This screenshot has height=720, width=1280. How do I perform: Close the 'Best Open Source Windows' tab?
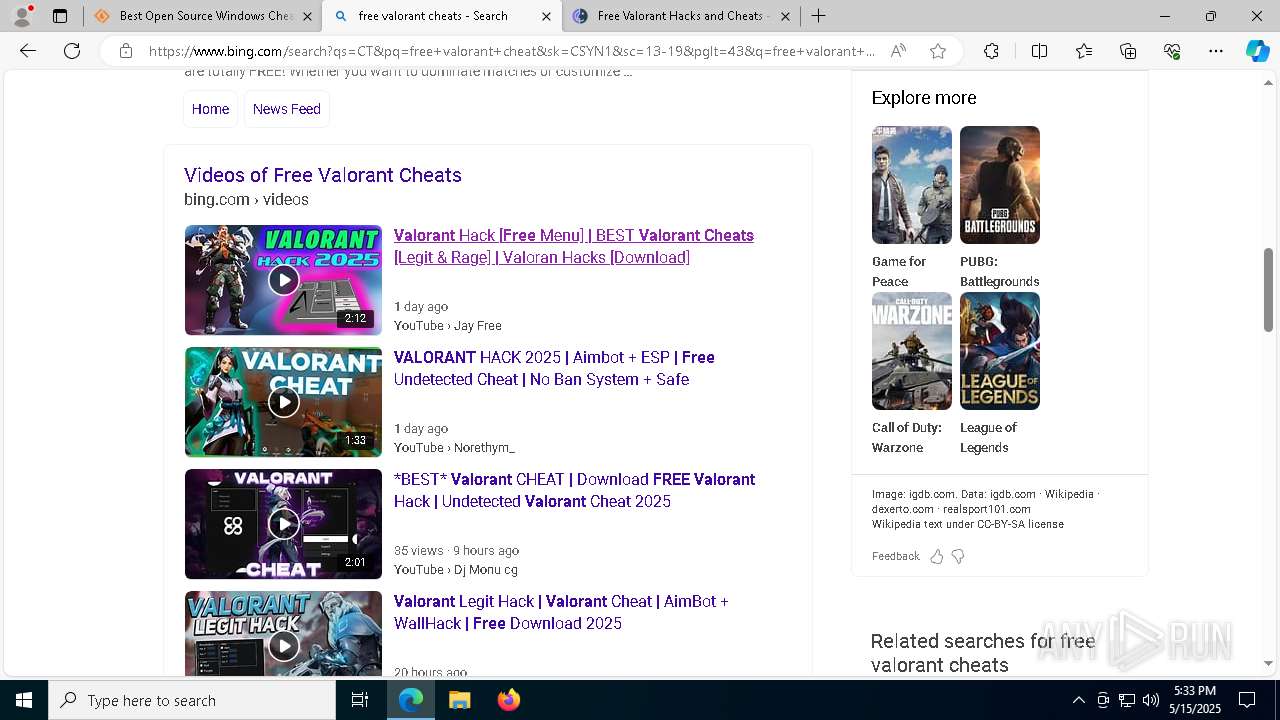click(308, 16)
